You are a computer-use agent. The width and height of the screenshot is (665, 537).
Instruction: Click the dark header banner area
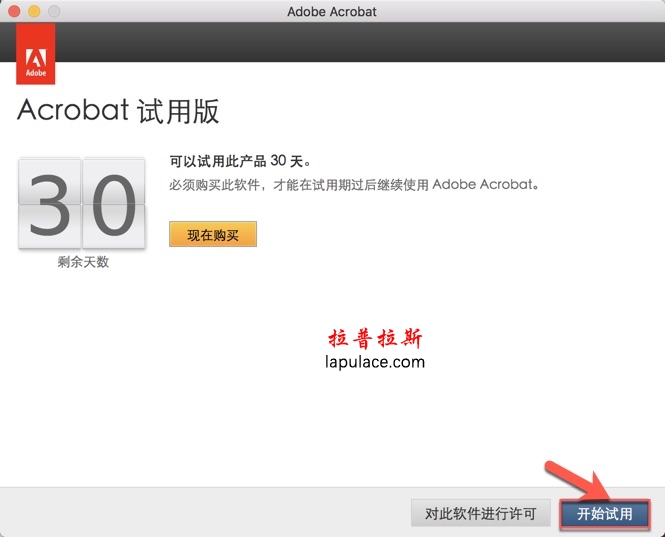[x=350, y=44]
